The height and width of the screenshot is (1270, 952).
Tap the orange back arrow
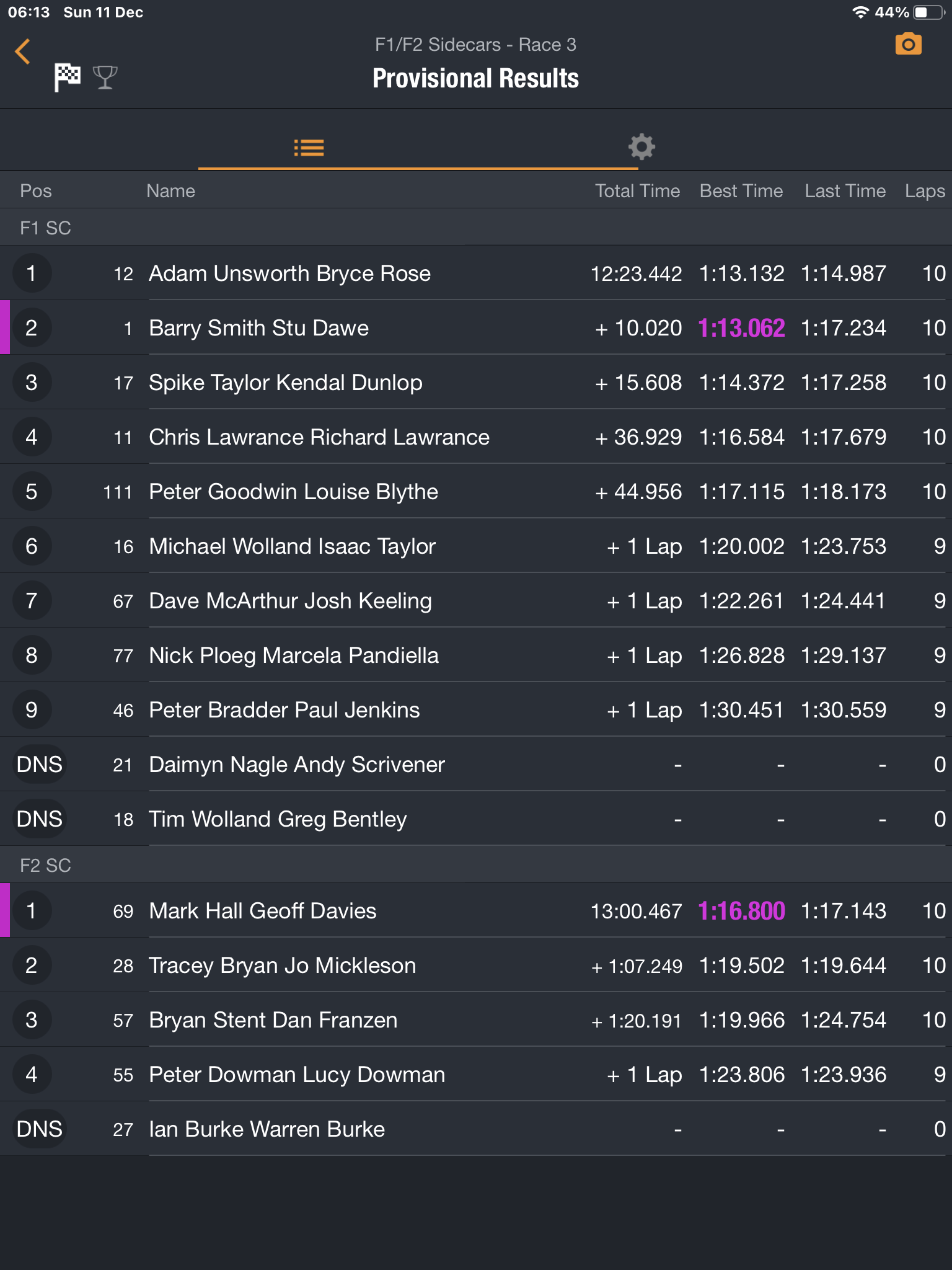coord(23,51)
